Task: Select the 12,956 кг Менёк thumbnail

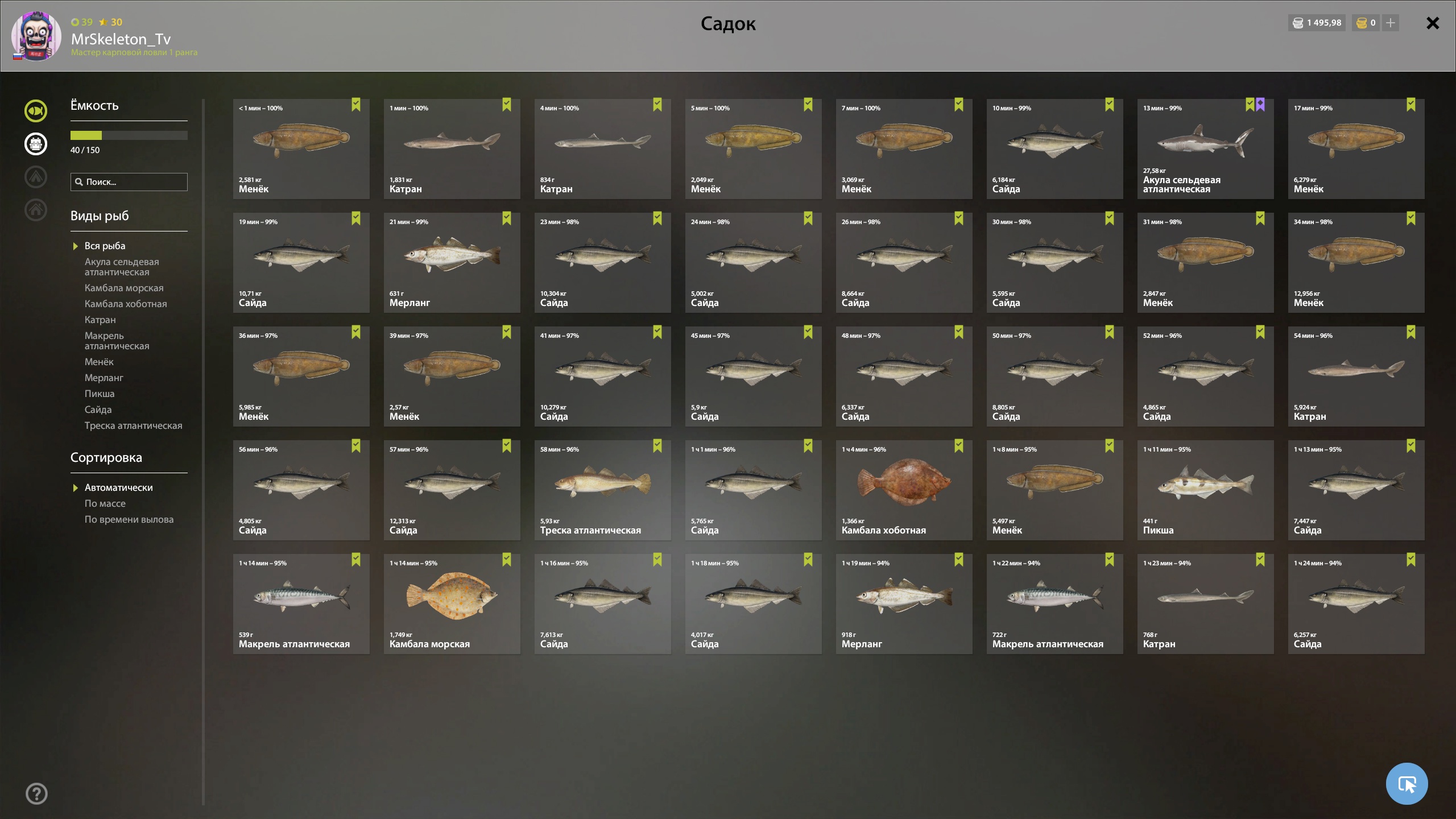Action: coord(1356,263)
